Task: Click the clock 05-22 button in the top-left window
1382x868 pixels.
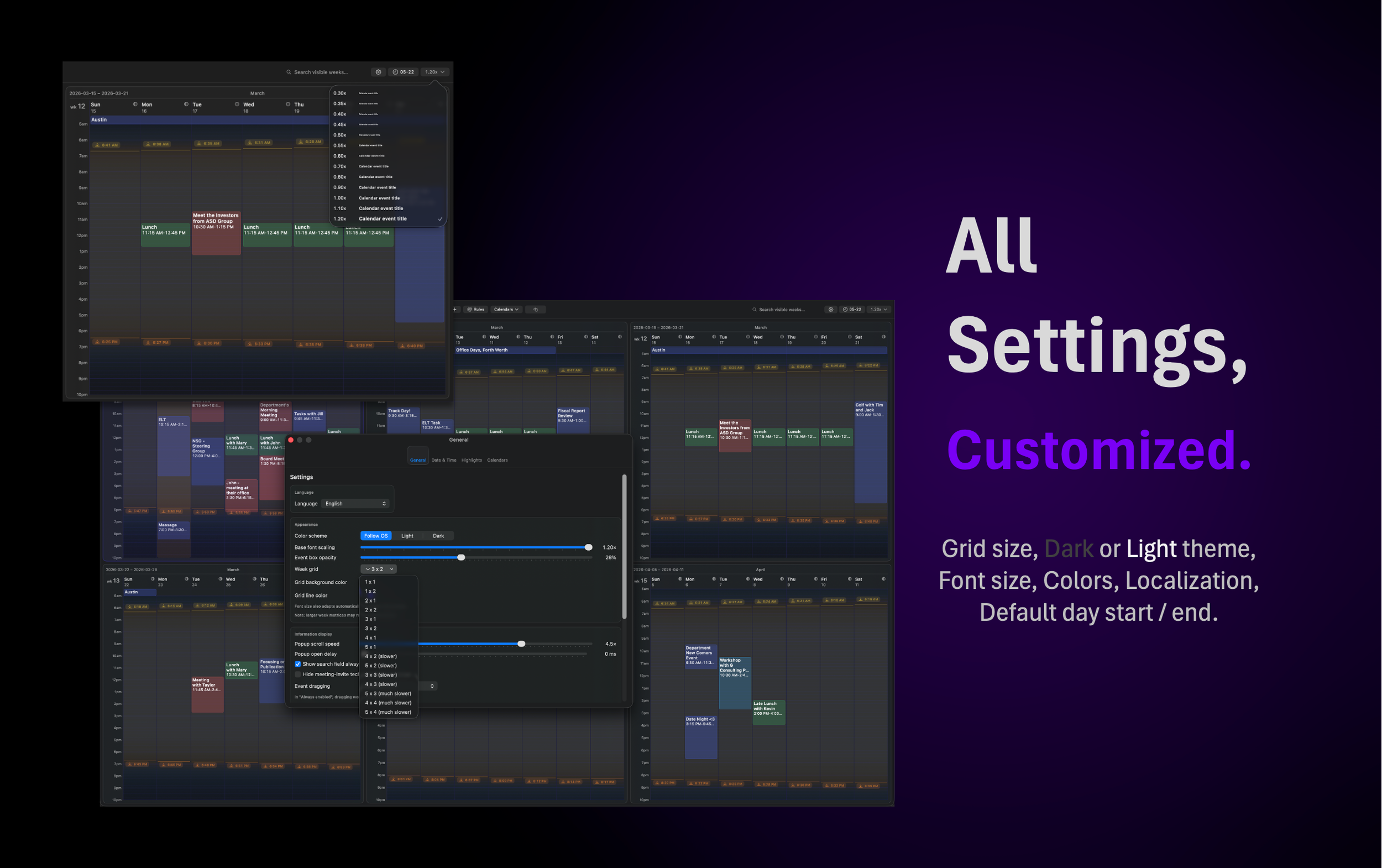Action: [404, 72]
